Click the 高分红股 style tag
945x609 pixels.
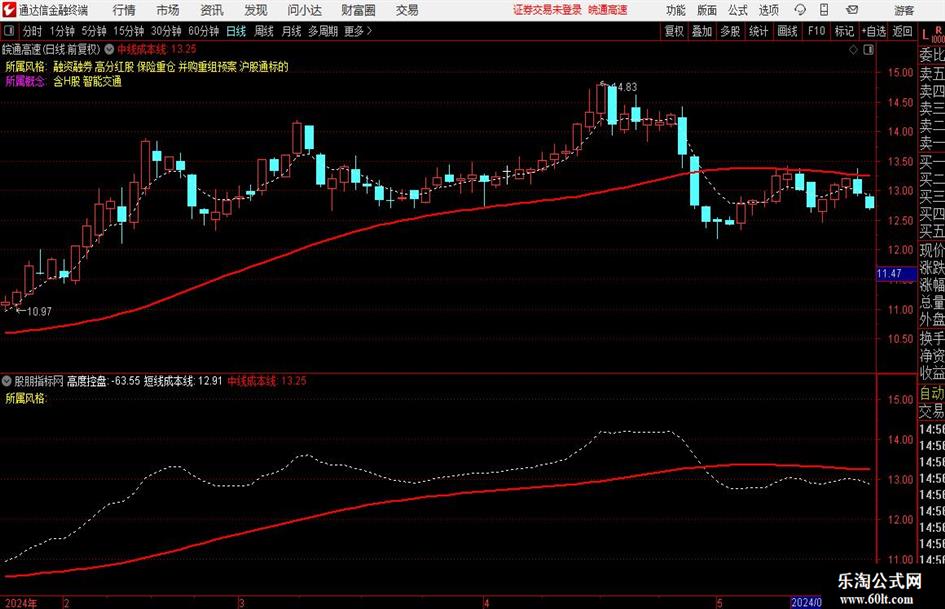pos(115,66)
